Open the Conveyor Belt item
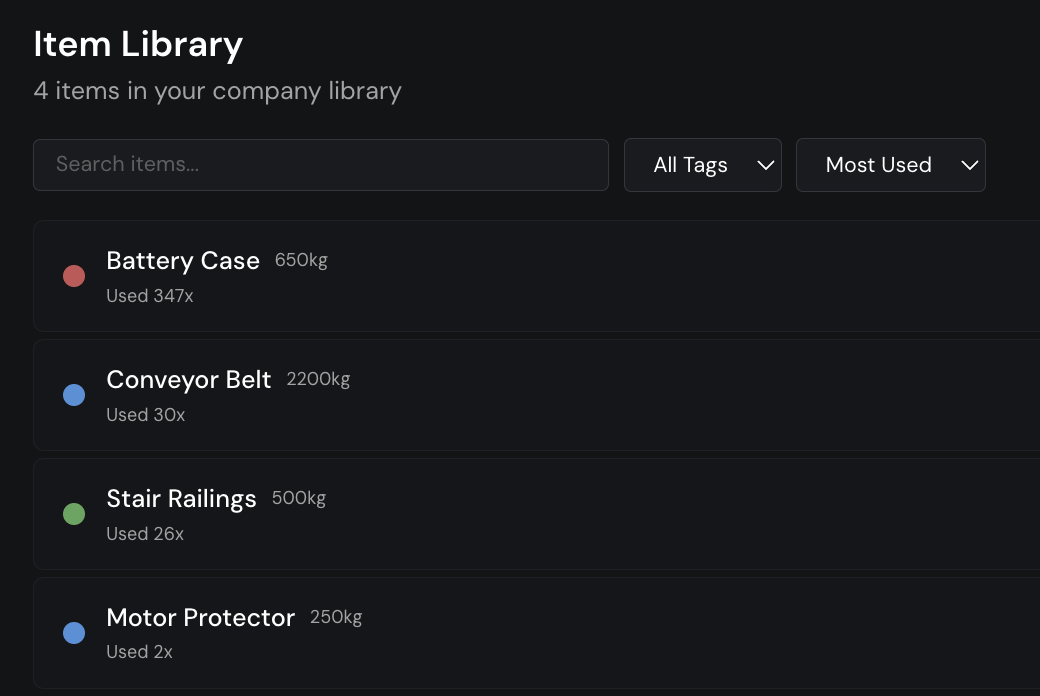Screen dimensions: 1040x696 [537, 395]
